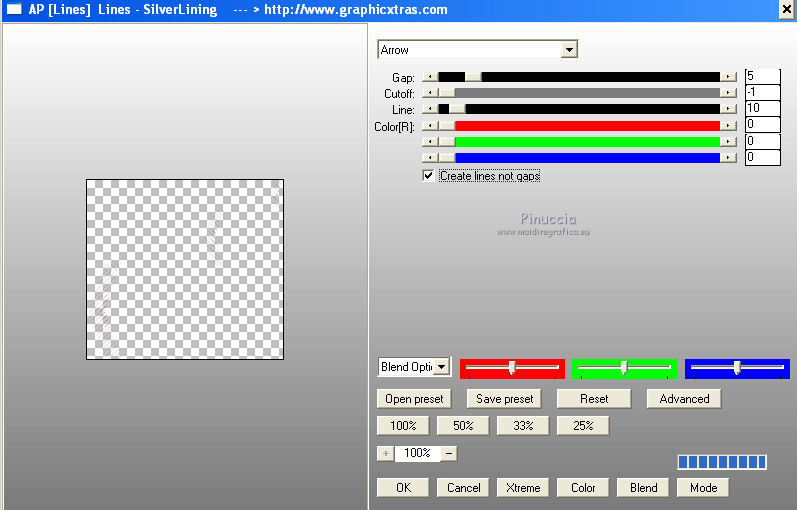The height and width of the screenshot is (510, 797).
Task: Click the Mode button
Action: click(x=703, y=488)
